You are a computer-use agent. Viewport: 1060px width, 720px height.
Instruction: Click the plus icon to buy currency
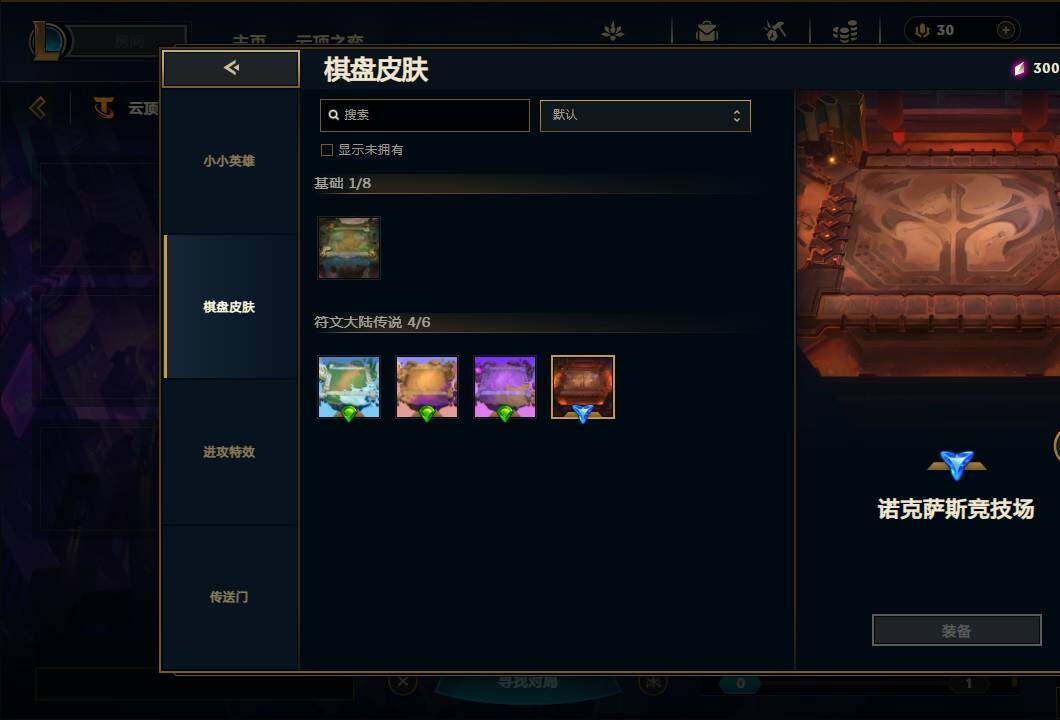pyautogui.click(x=1005, y=30)
